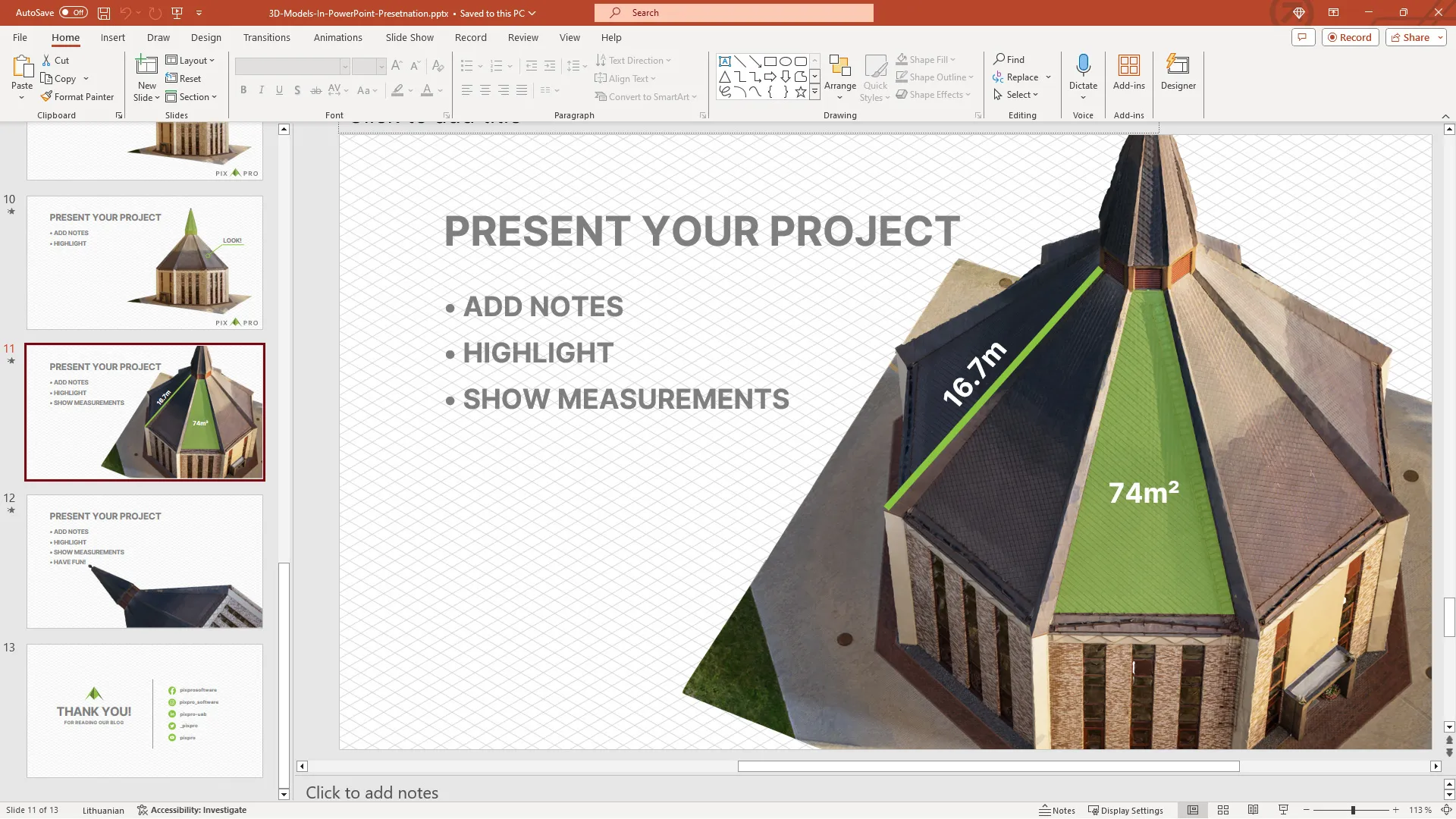Screen dimensions: 1456x819
Task: Click the Record button
Action: 1351,36
